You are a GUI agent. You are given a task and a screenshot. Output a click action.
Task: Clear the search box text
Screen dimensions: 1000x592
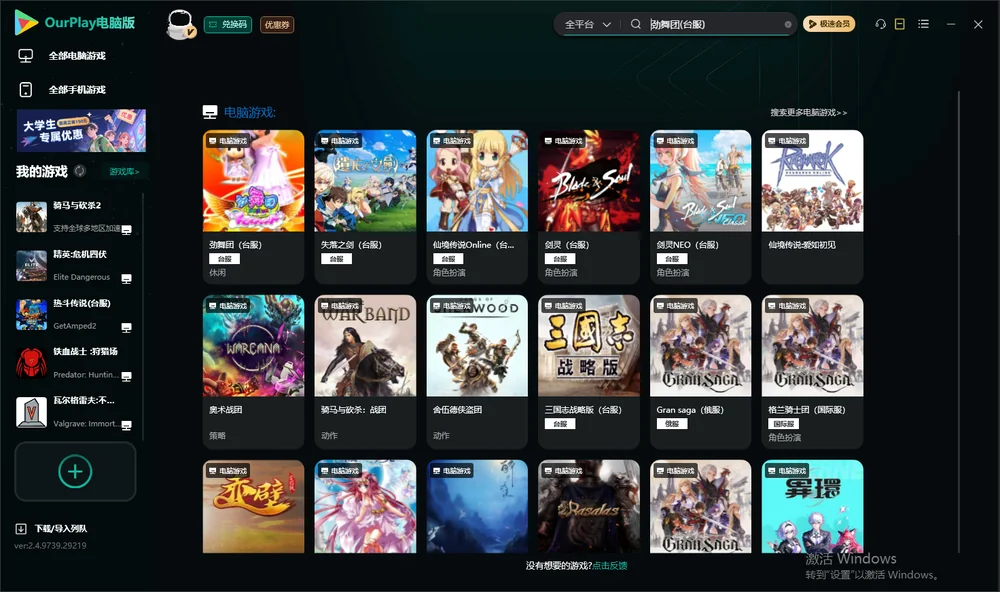pyautogui.click(x=788, y=24)
